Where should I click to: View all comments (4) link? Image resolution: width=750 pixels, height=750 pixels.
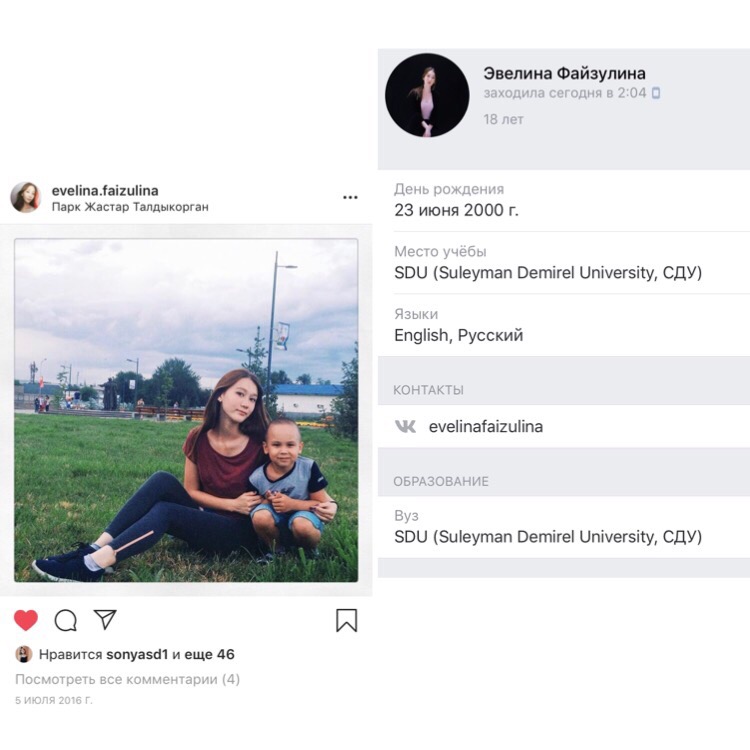point(127,679)
